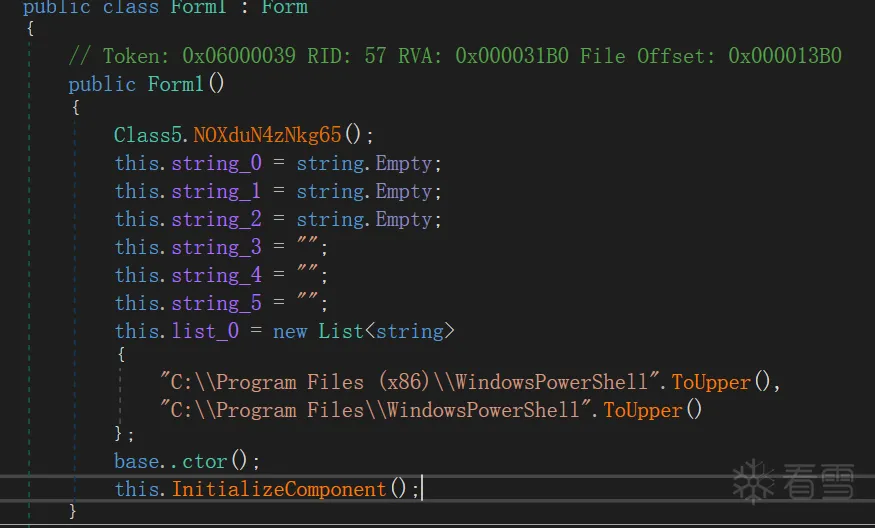The width and height of the screenshot is (875, 528).
Task: Select the string_3 field name
Action: (x=217, y=247)
